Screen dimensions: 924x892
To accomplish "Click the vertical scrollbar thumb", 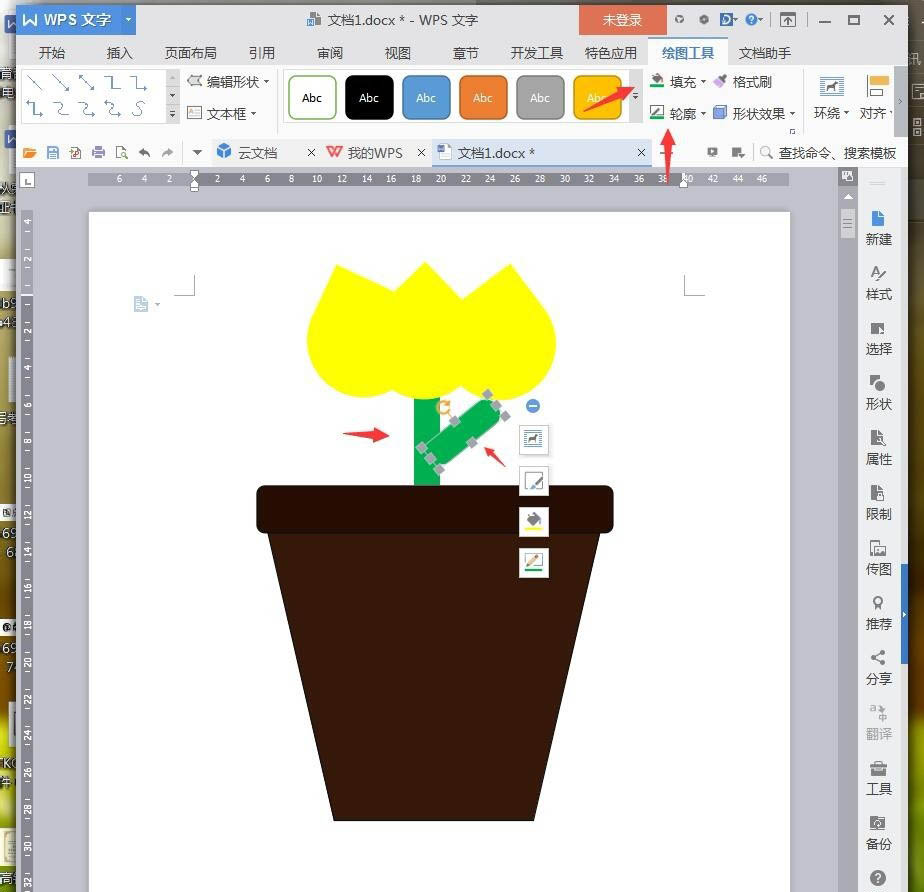I will point(847,222).
